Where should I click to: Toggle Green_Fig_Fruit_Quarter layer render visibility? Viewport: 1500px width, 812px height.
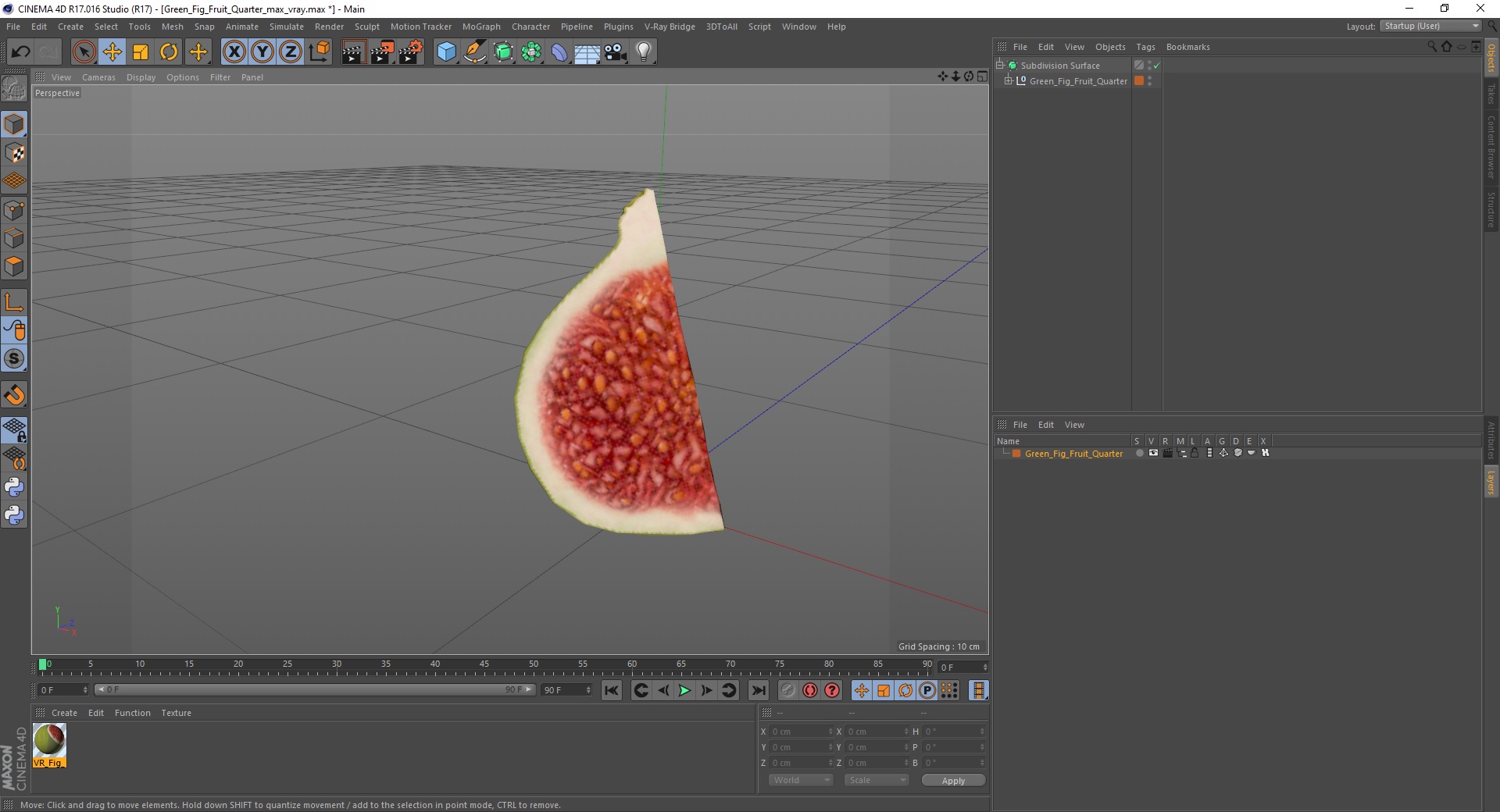[1167, 453]
